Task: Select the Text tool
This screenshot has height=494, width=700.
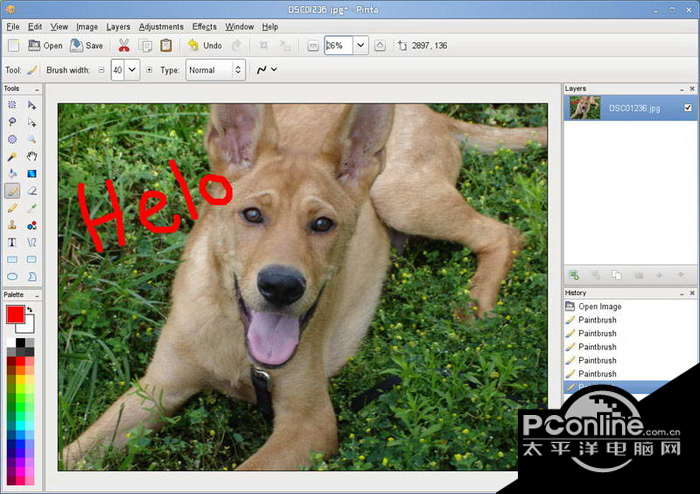Action: coord(12,242)
